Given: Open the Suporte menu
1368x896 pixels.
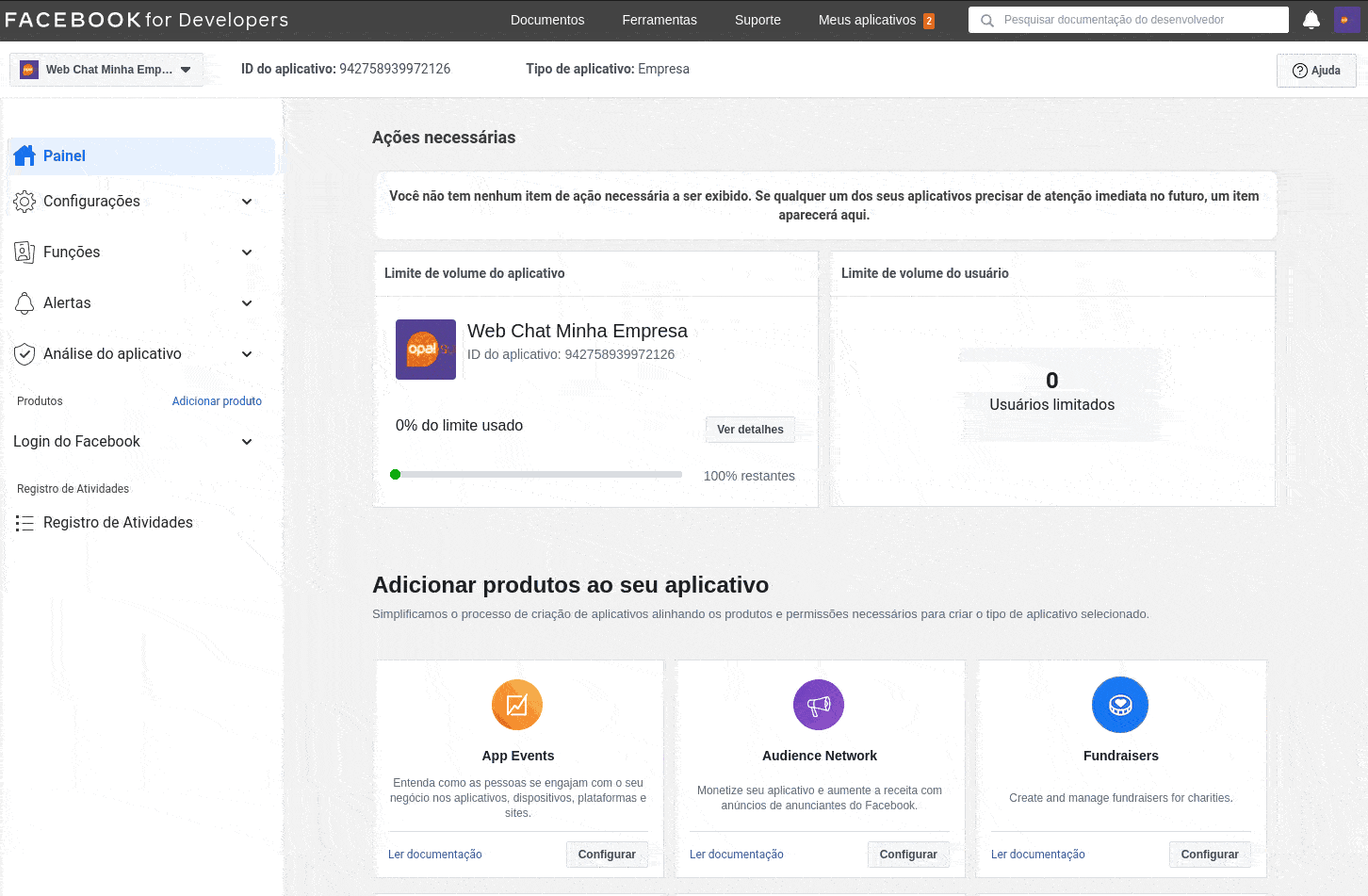Looking at the screenshot, I should click(x=757, y=20).
